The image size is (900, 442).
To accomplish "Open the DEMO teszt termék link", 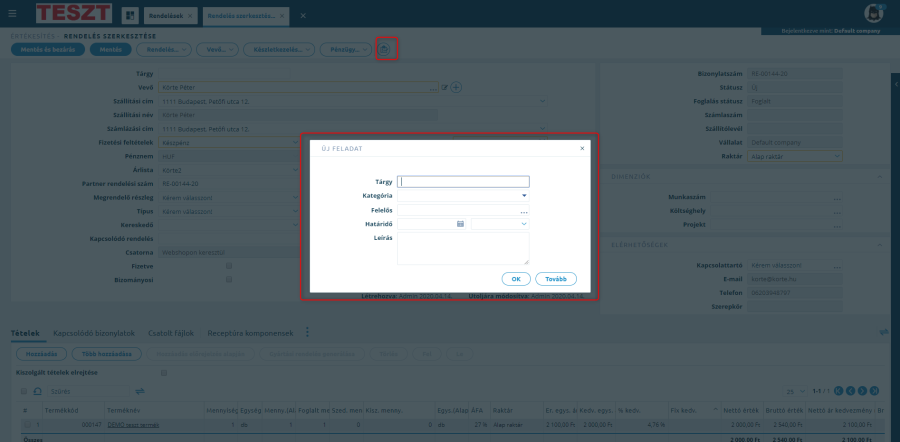I will click(133, 425).
